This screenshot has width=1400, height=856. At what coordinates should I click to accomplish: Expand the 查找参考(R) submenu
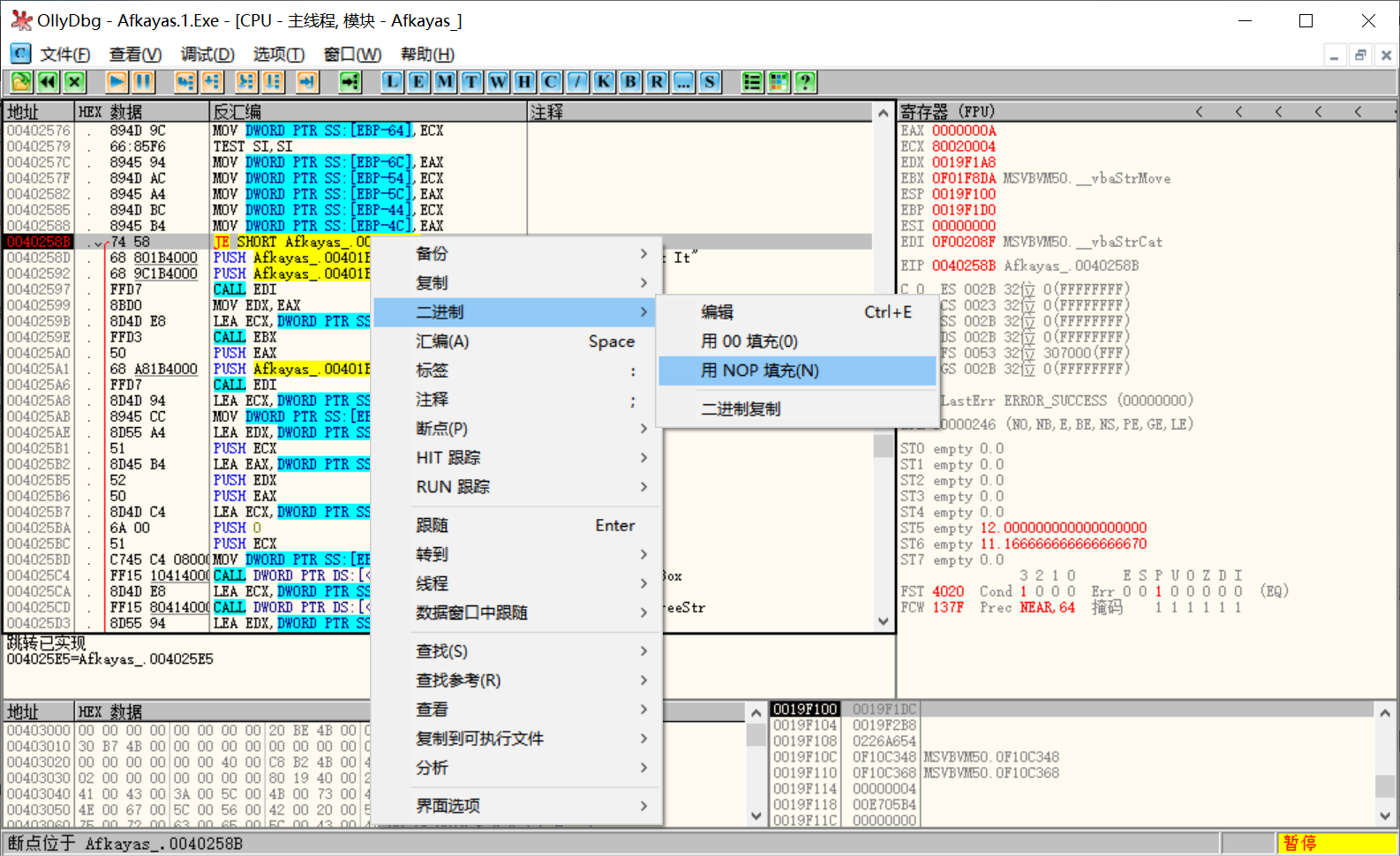point(516,681)
